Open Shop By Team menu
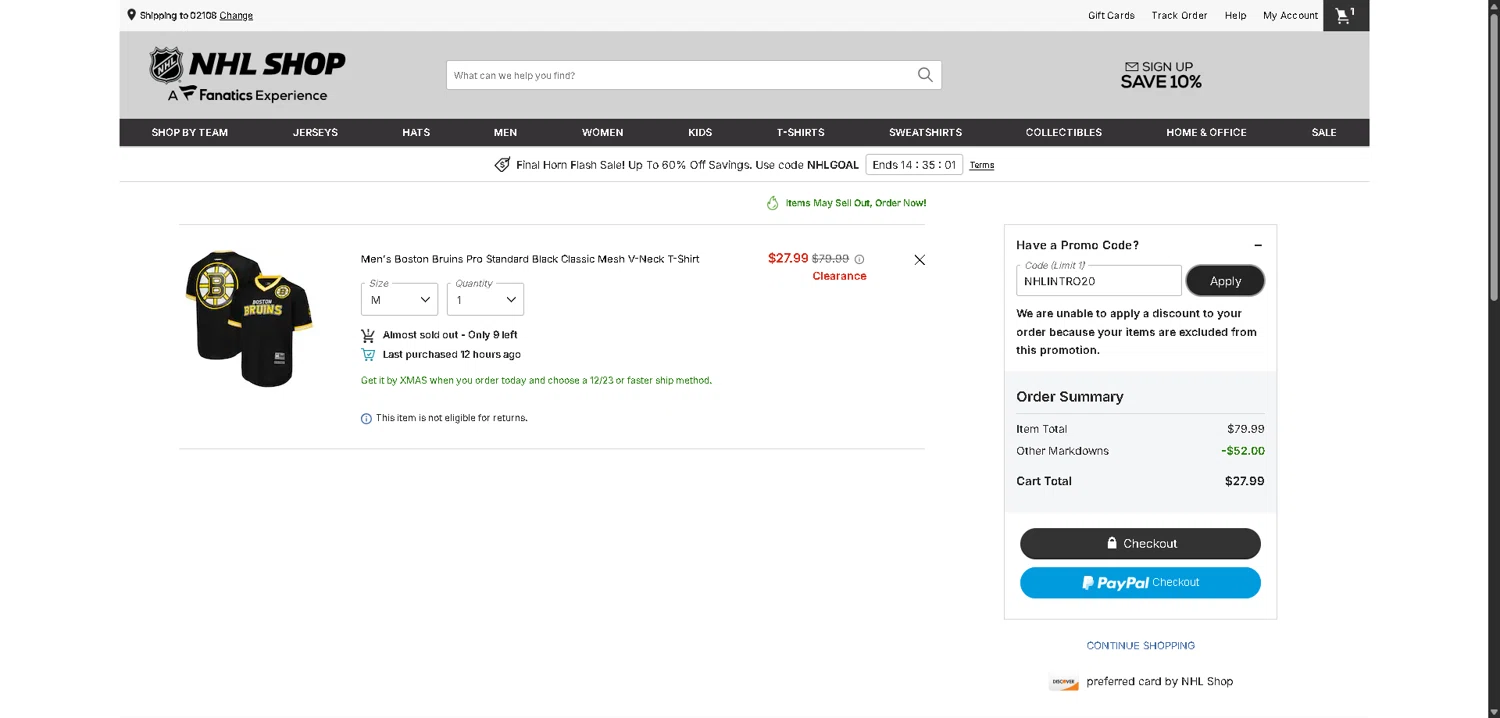Viewport: 1500px width, 718px height. (x=190, y=132)
